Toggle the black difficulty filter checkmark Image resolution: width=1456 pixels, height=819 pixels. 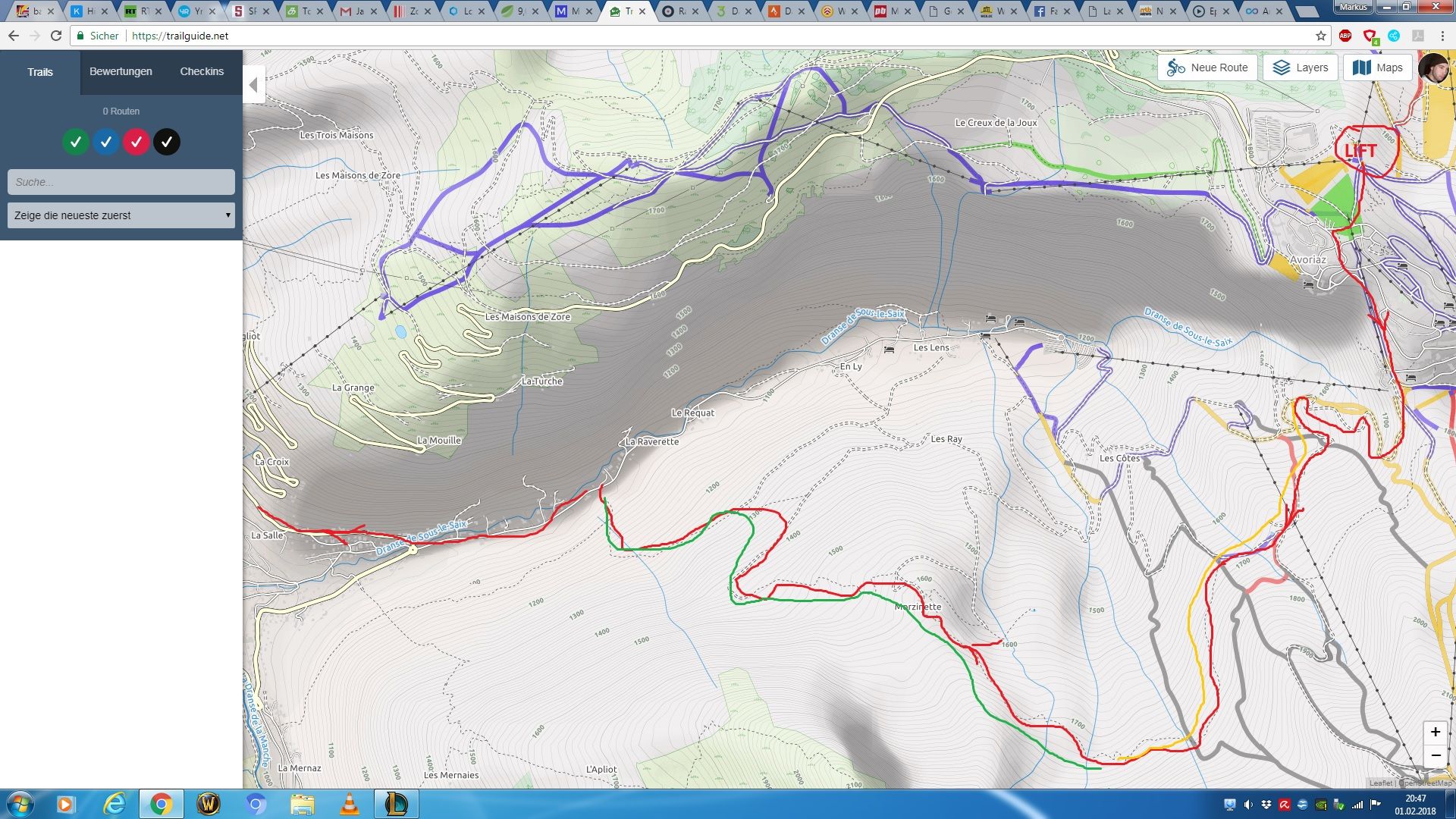pos(167,142)
